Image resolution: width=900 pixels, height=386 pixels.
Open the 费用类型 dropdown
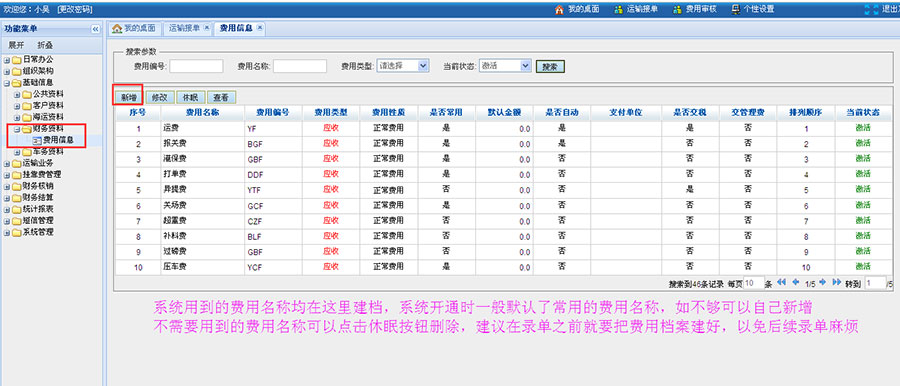coord(403,65)
